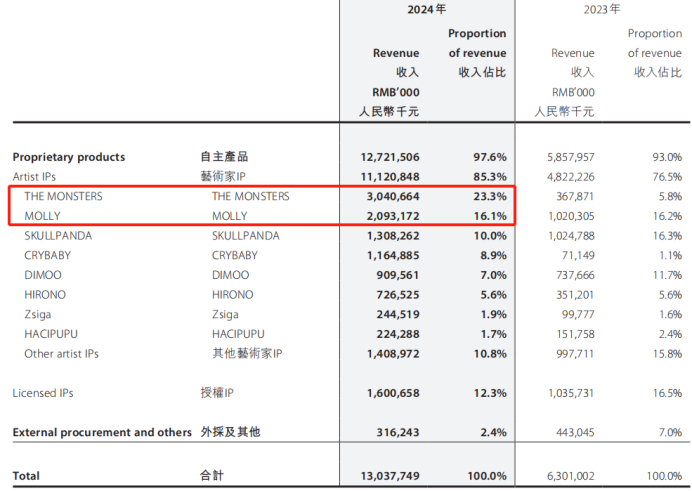The width and height of the screenshot is (692, 491).
Task: Click the 'Licensed IPs' English row label
Action: point(43,393)
